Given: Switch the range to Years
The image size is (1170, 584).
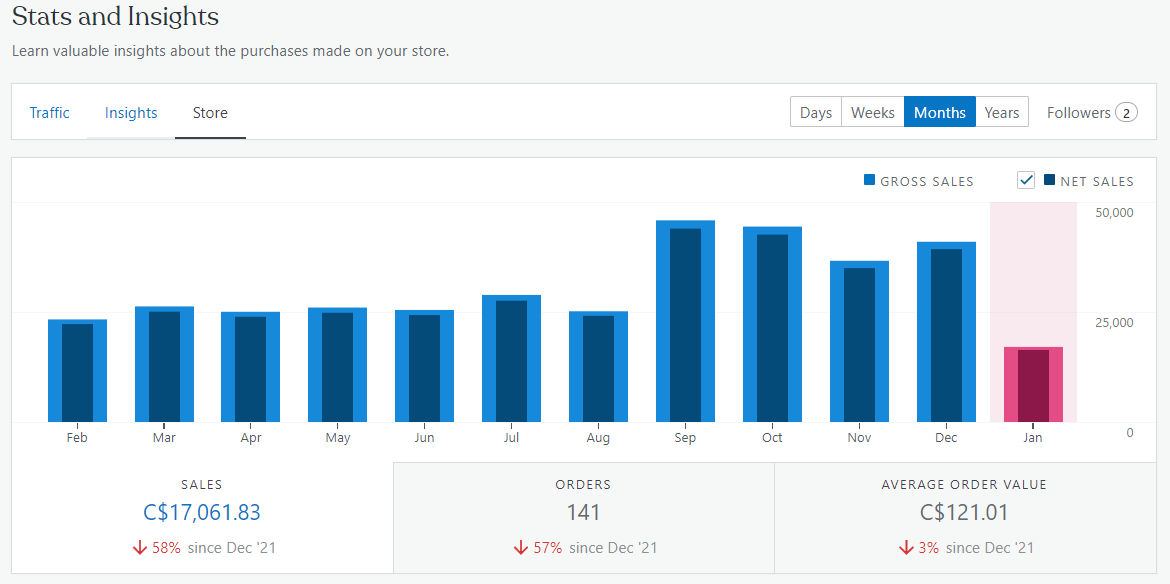Looking at the screenshot, I should (1001, 112).
